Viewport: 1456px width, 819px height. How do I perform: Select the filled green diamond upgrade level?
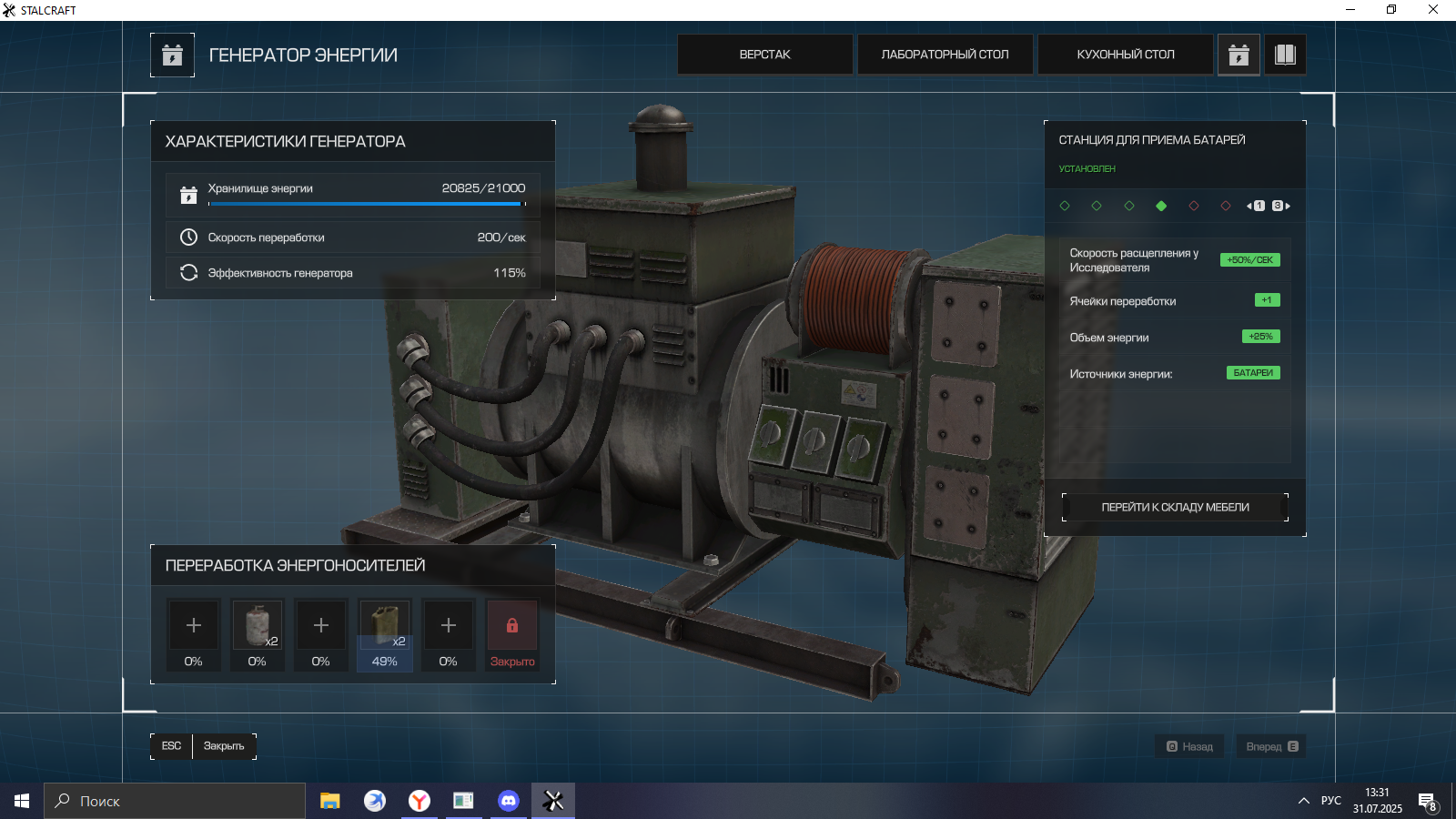[x=1161, y=206]
